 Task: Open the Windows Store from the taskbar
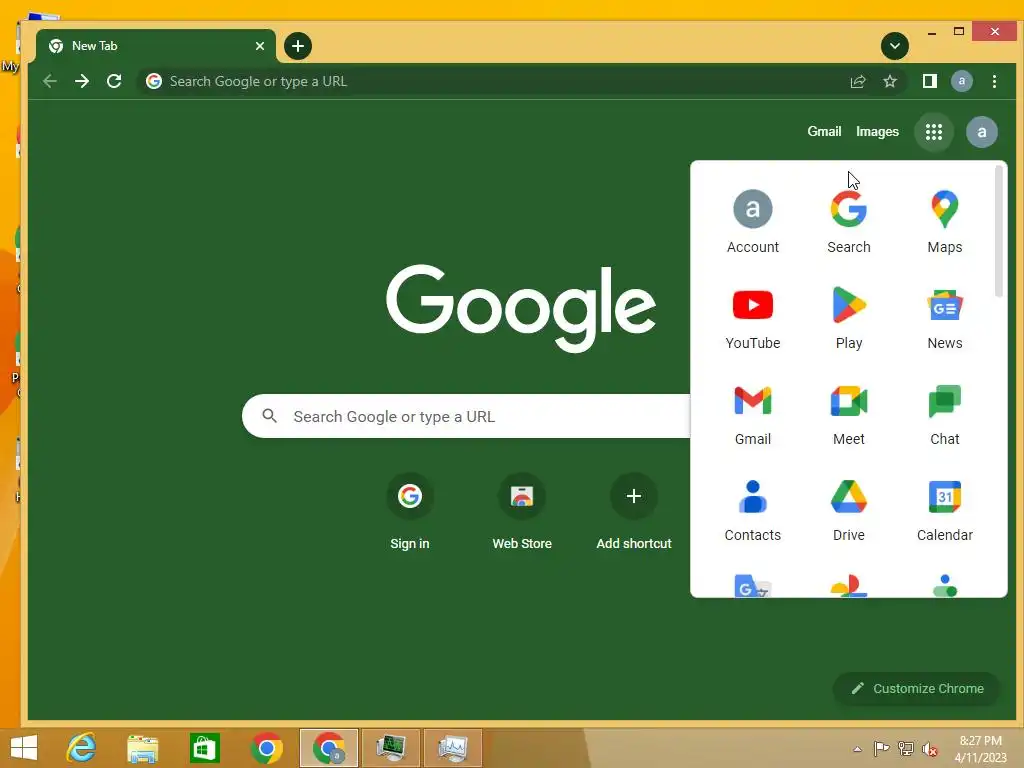pyautogui.click(x=204, y=748)
